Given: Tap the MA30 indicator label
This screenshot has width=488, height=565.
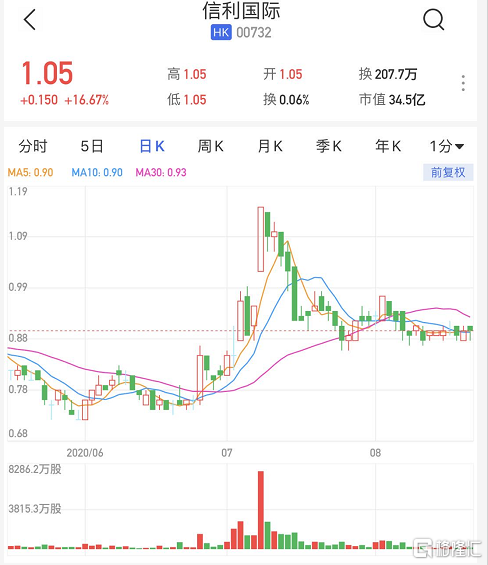Looking at the screenshot, I should click(x=161, y=172).
